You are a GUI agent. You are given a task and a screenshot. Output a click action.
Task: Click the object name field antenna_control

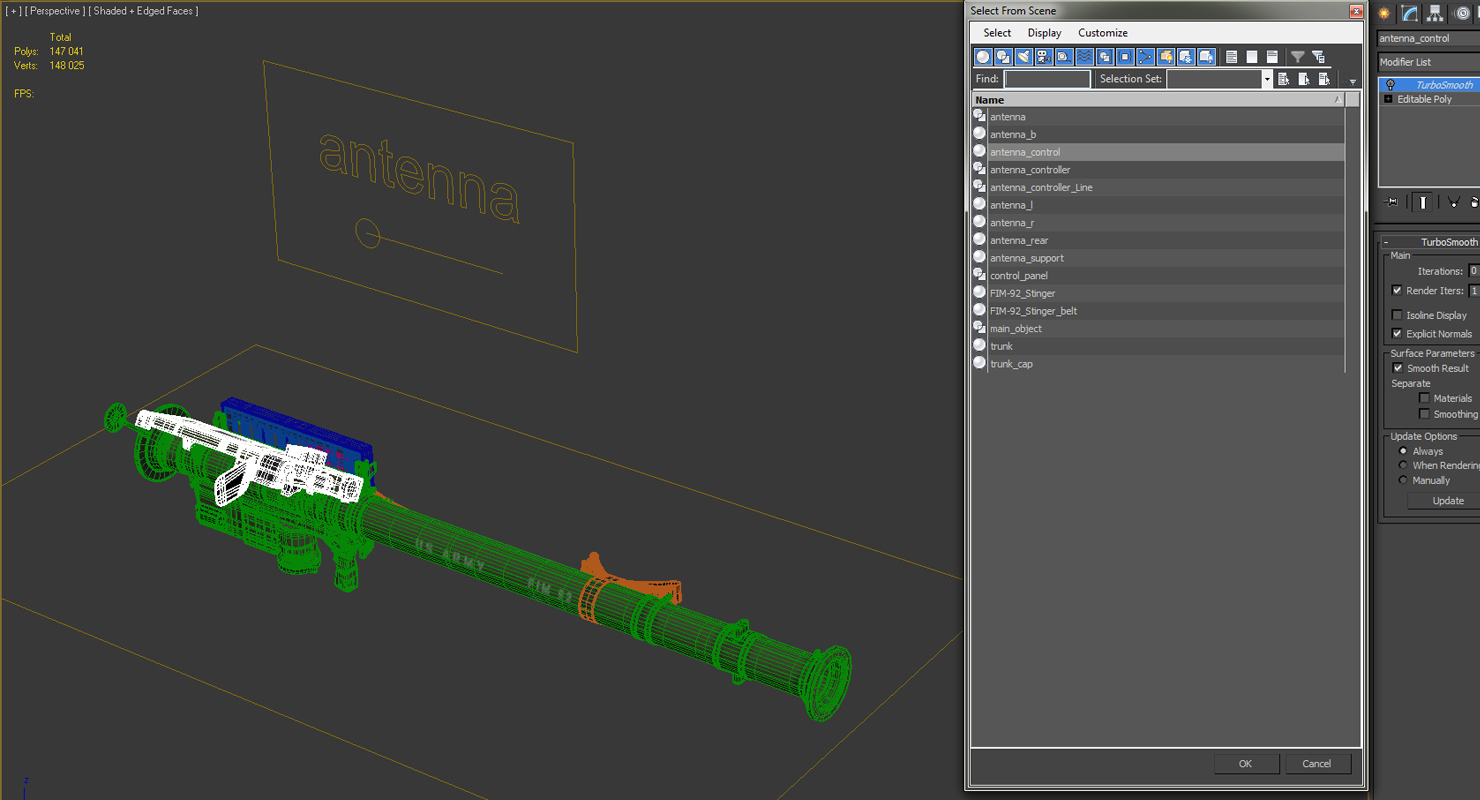1428,38
